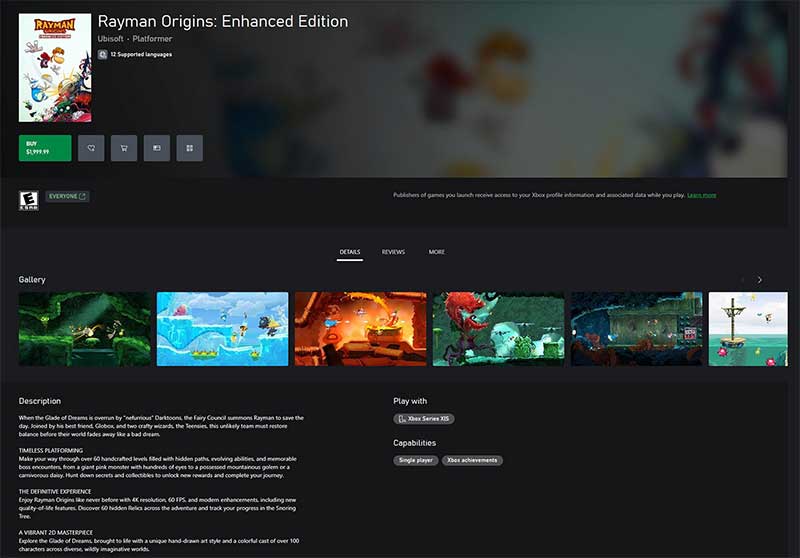Click the Rayman Origins: Enhanced Edition title

pyautogui.click(x=223, y=21)
